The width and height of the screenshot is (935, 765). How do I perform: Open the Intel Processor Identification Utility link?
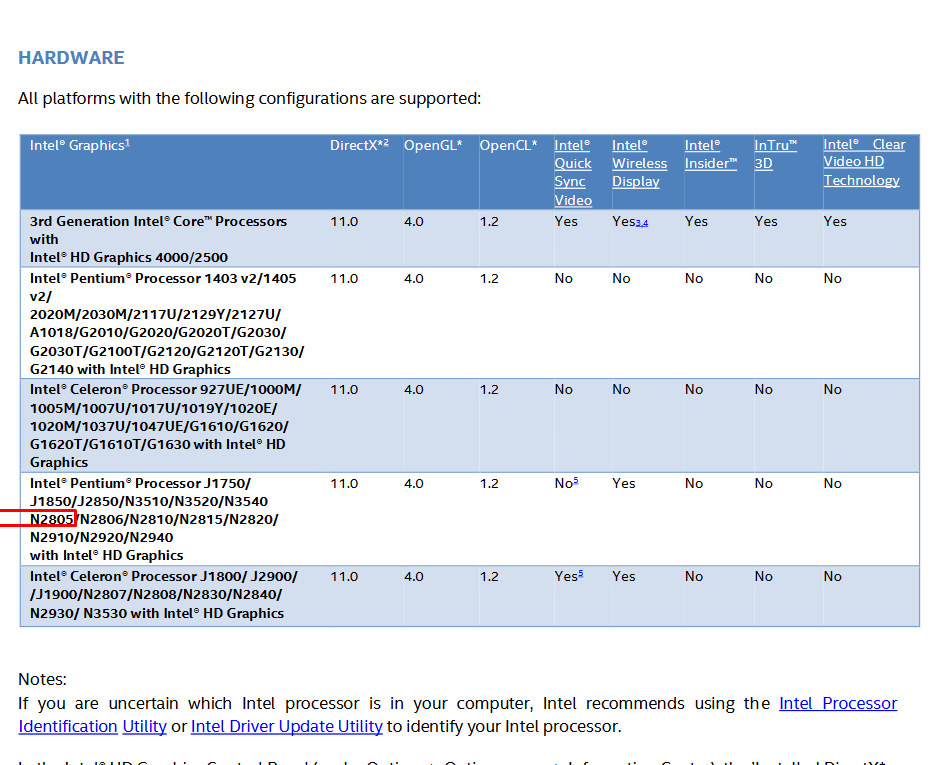click(838, 703)
